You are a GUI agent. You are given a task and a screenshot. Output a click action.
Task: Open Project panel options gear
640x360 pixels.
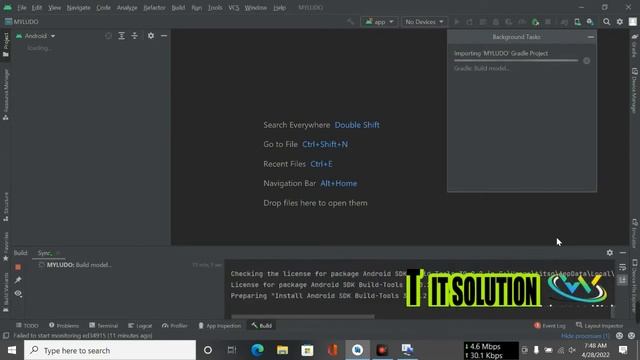(151, 36)
